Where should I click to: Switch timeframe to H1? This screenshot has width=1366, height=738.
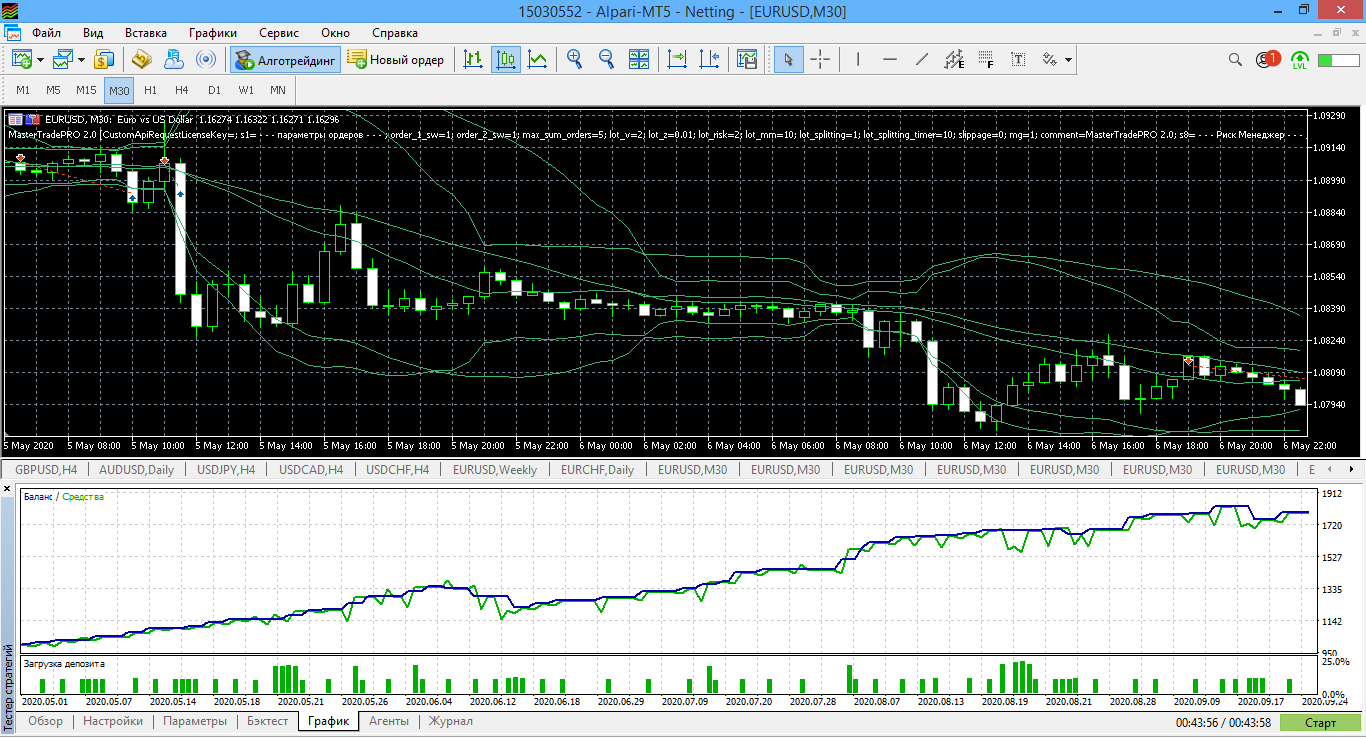tap(151, 91)
